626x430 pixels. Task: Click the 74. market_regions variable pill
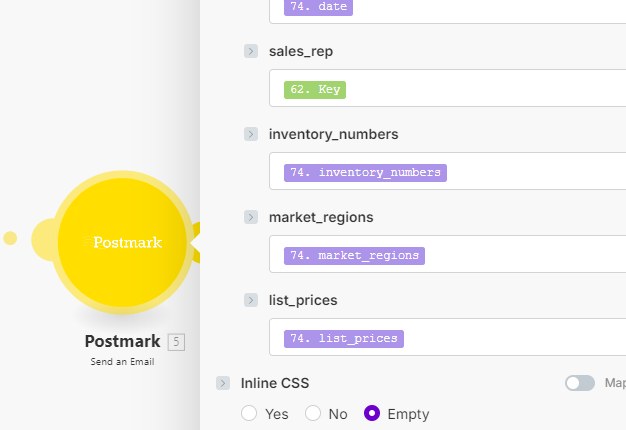(354, 255)
